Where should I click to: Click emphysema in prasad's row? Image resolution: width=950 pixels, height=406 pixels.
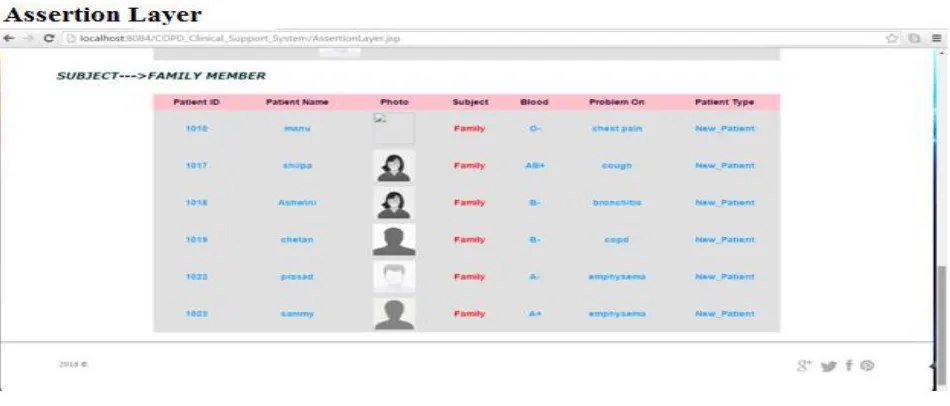[x=617, y=276]
